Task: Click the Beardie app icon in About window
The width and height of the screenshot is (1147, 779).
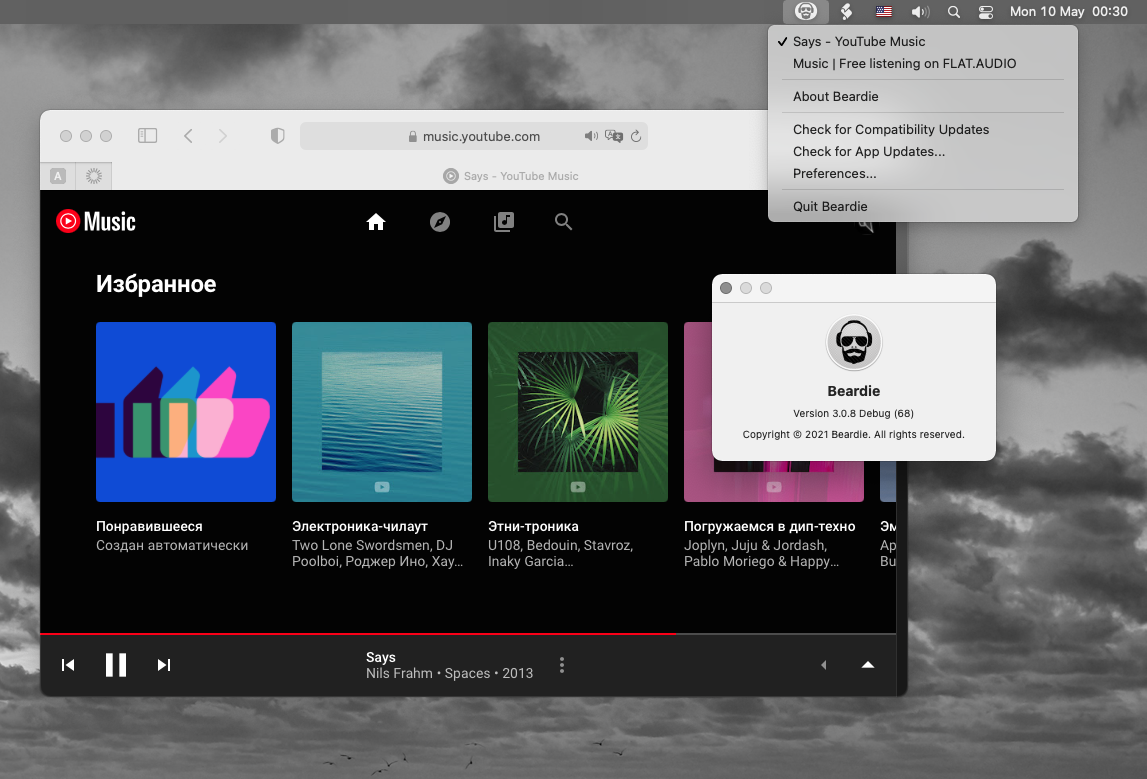Action: pos(854,343)
